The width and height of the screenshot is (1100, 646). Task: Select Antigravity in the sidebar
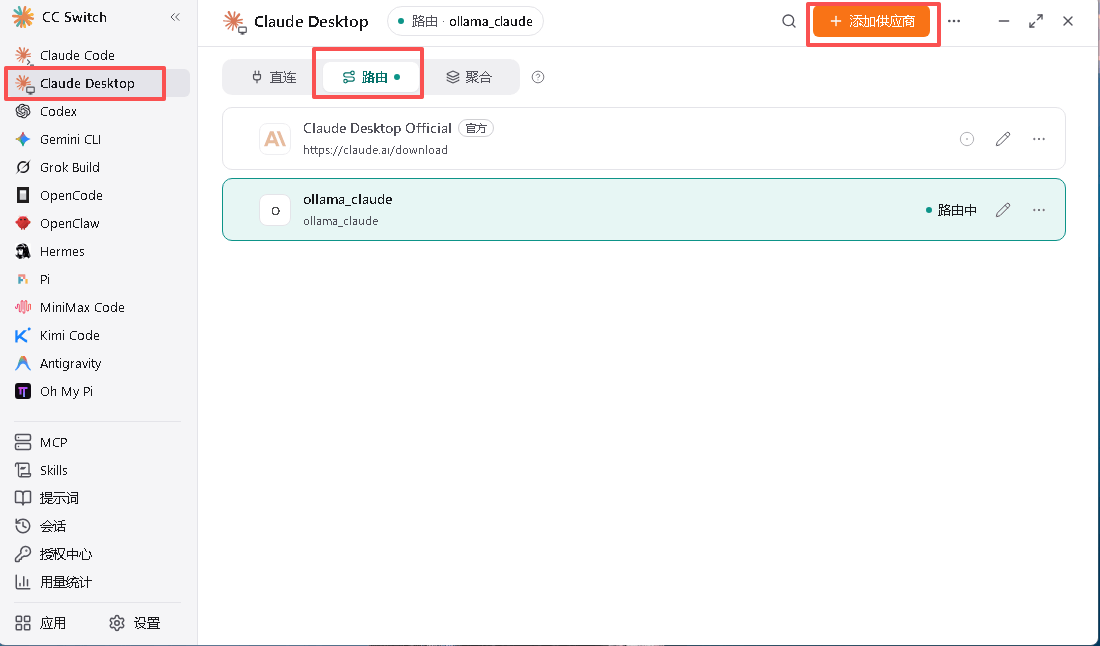[70, 364]
